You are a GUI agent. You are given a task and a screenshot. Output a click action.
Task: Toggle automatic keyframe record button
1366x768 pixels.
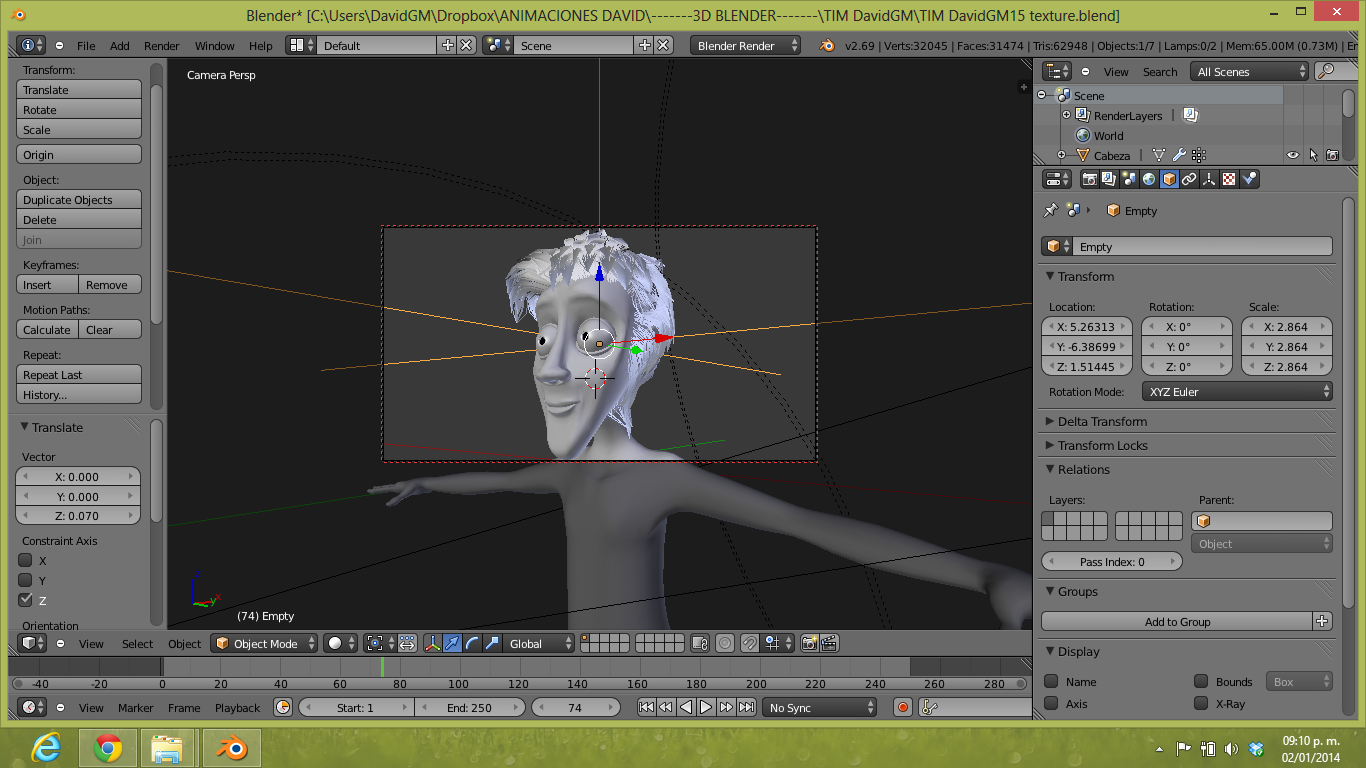click(x=903, y=707)
